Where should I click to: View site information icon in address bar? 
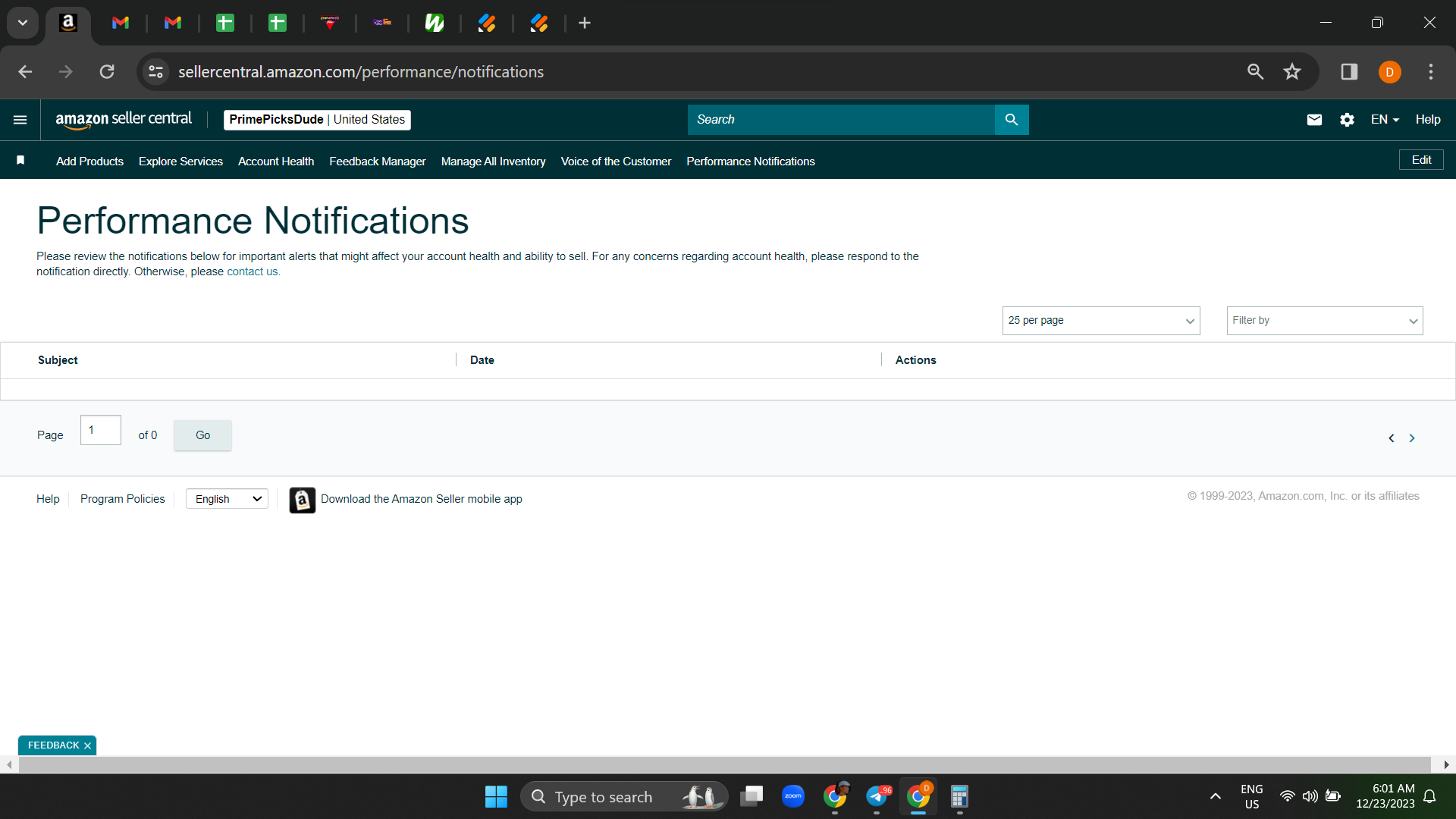pos(156,72)
